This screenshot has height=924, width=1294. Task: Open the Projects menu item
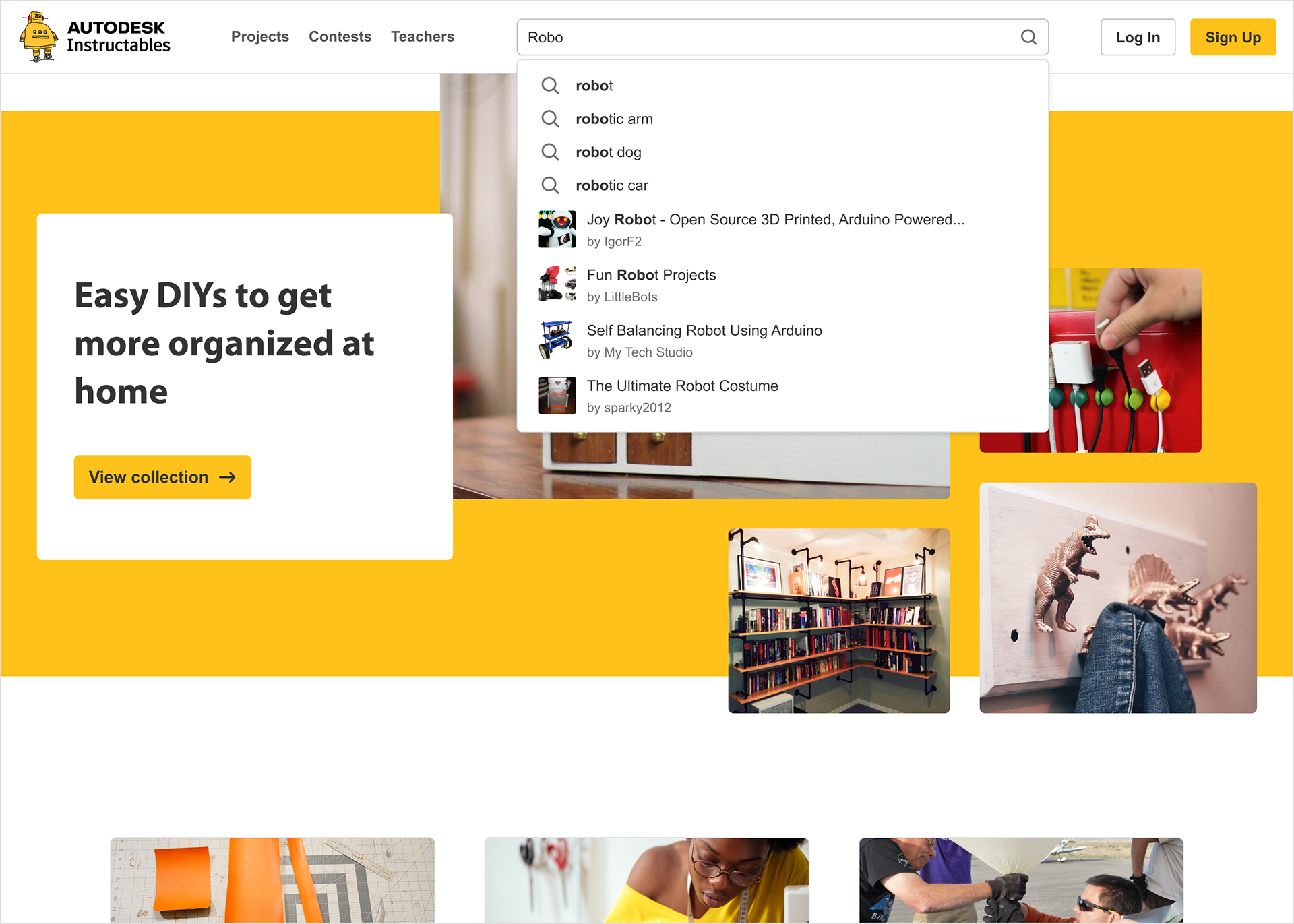259,36
